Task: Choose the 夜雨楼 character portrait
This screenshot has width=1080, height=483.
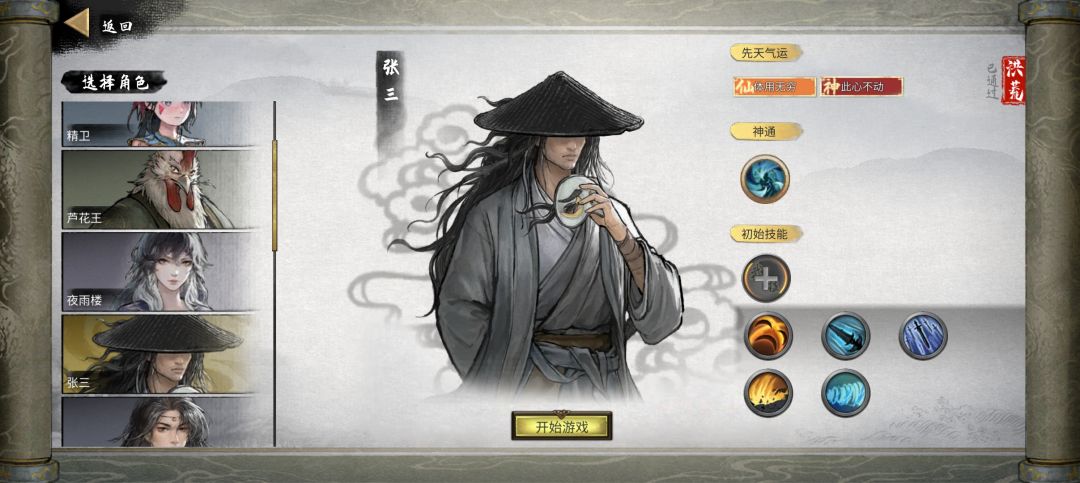Action: pyautogui.click(x=158, y=271)
